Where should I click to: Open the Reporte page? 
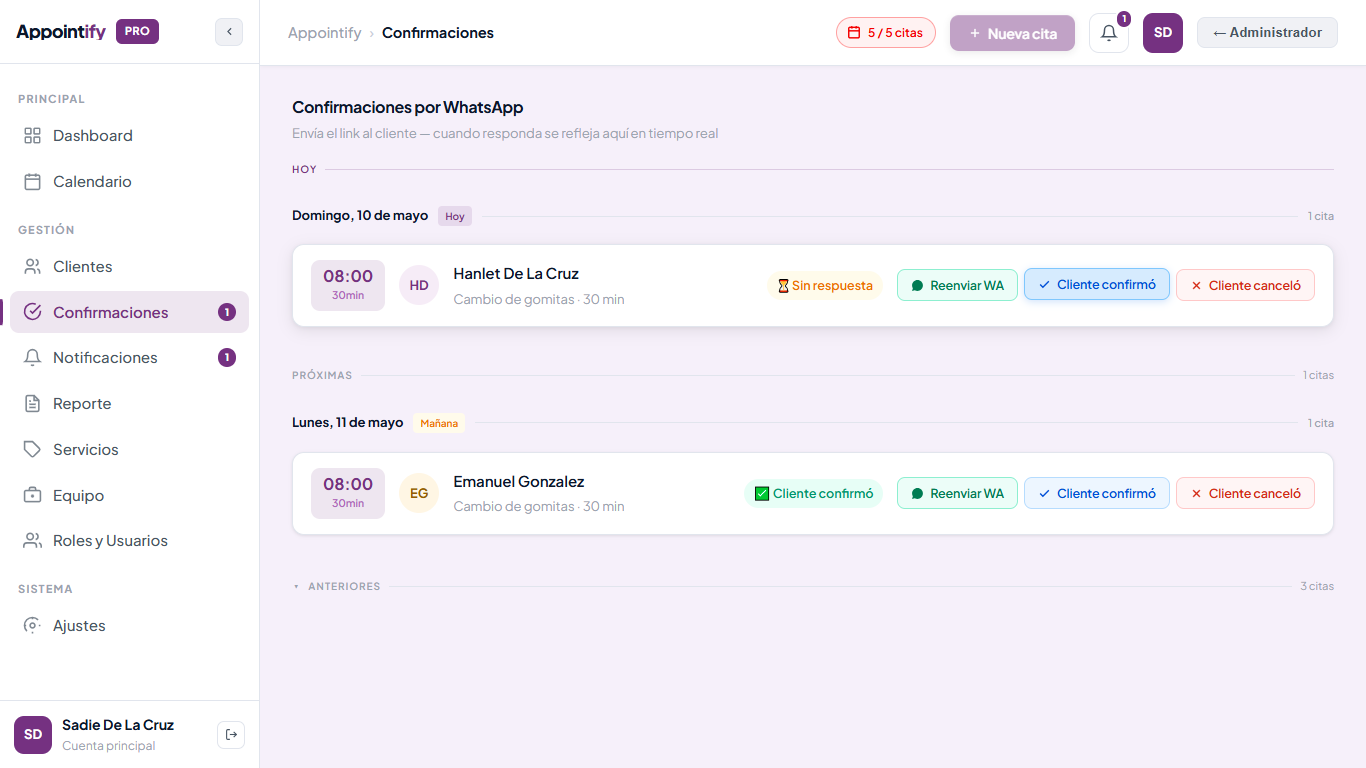pyautogui.click(x=130, y=404)
